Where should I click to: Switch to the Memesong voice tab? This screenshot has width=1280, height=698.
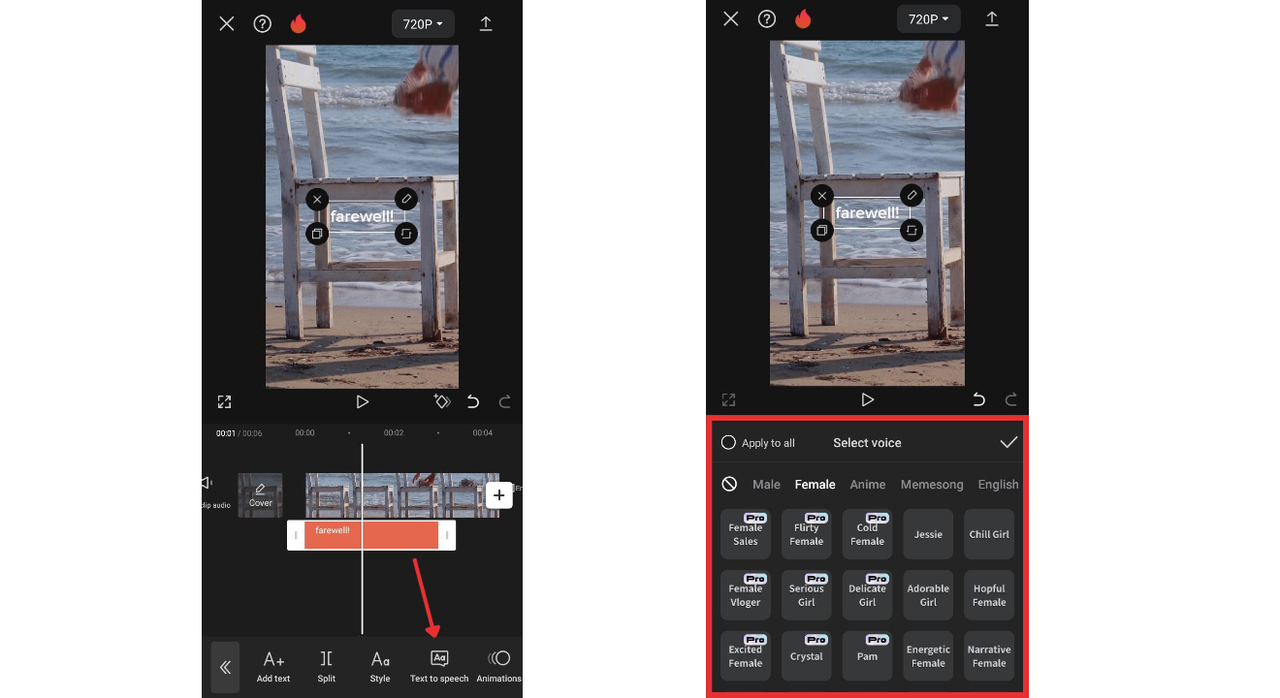(x=932, y=485)
